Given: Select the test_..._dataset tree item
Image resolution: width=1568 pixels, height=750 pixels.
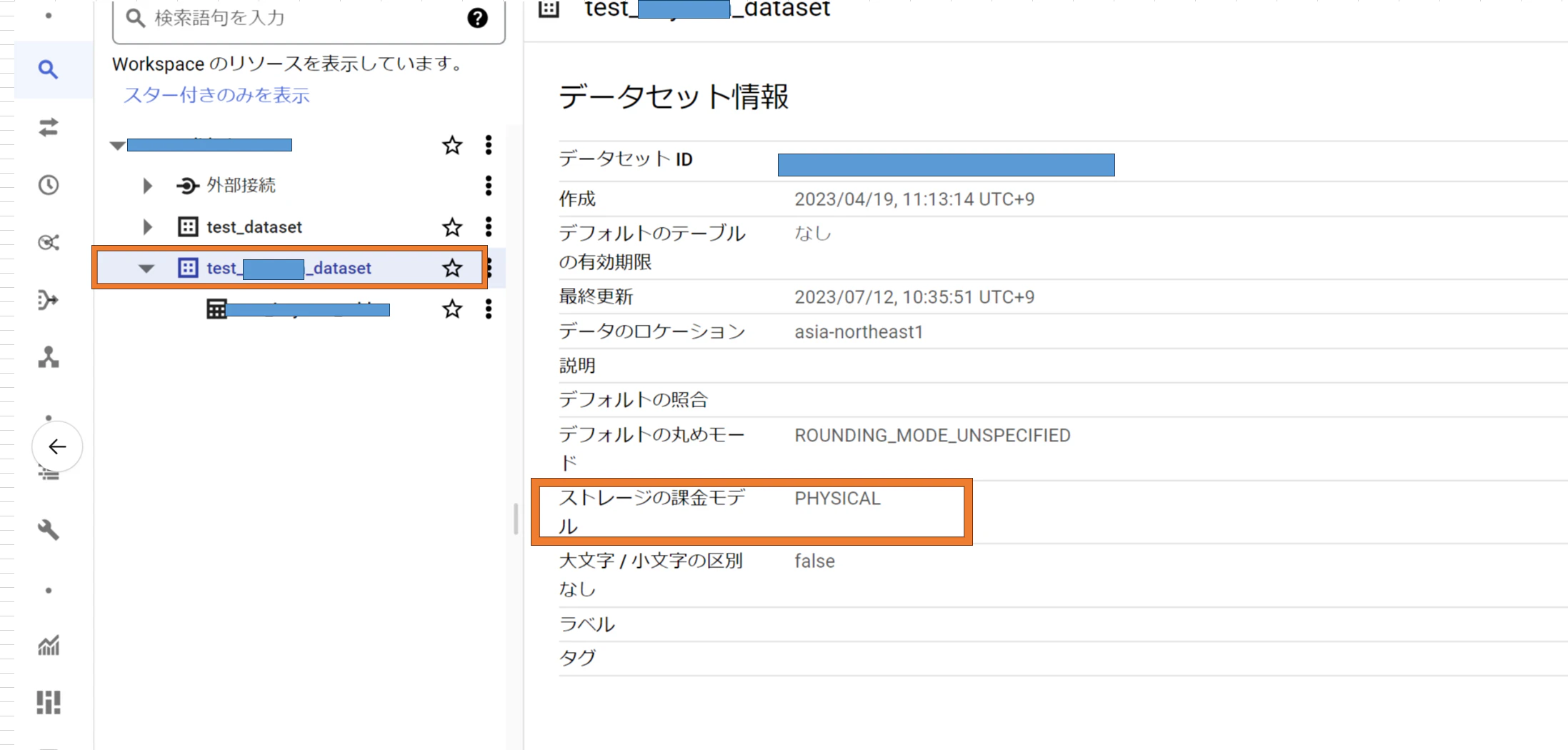Looking at the screenshot, I should click(x=289, y=268).
